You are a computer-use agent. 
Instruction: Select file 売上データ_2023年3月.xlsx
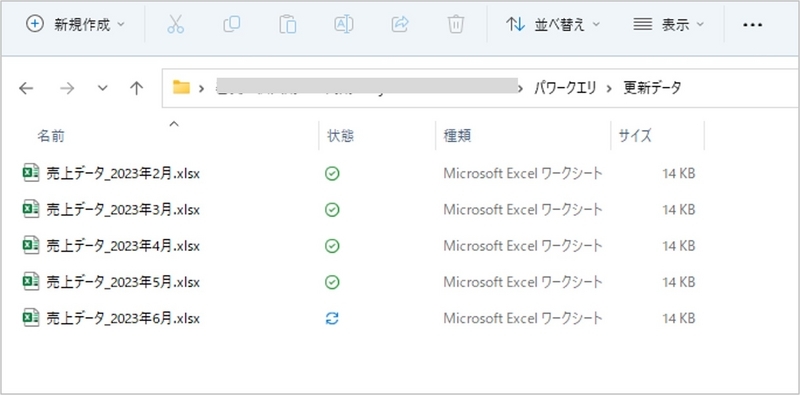click(123, 210)
